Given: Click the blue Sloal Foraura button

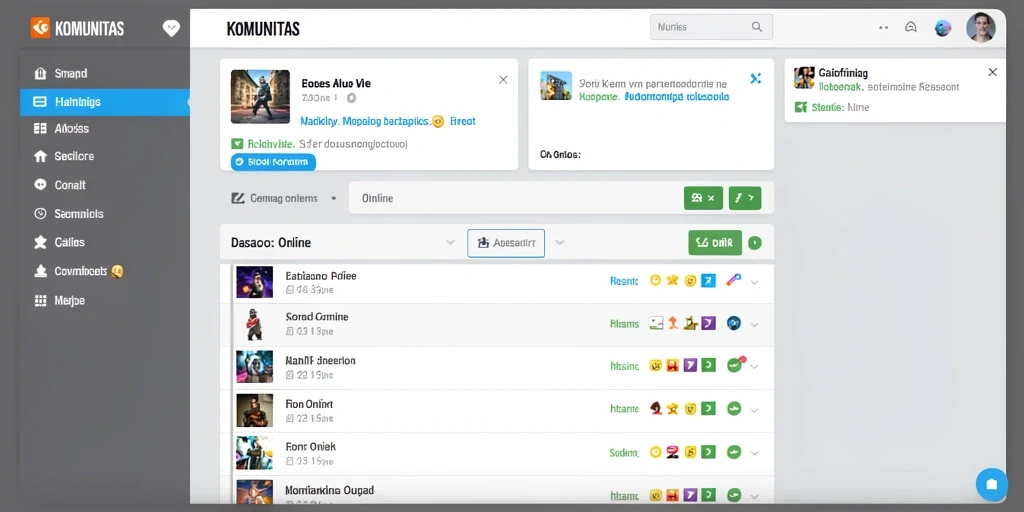Looking at the screenshot, I should 273,162.
